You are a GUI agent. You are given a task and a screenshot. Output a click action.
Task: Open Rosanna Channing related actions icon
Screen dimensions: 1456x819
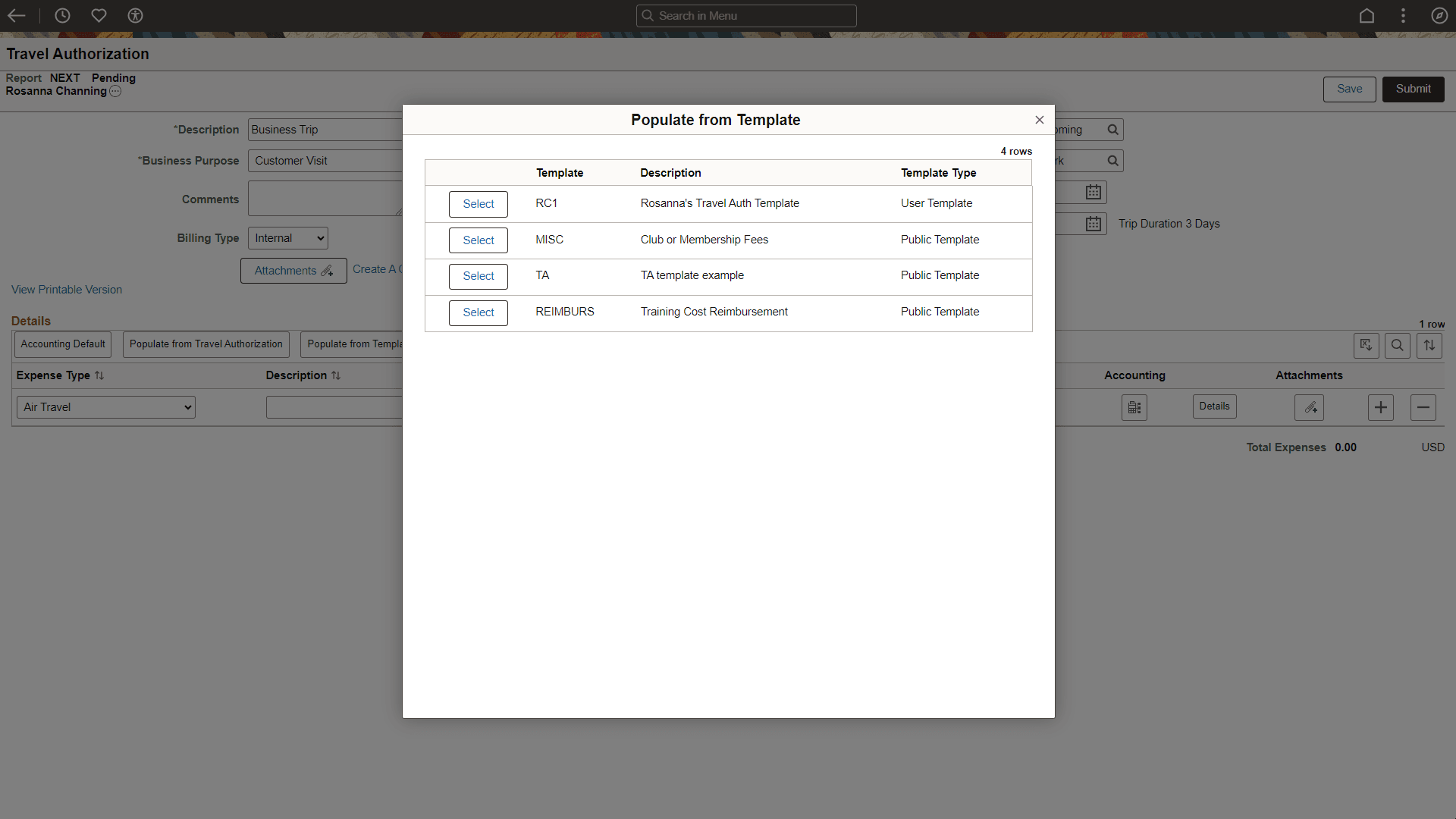point(115,91)
